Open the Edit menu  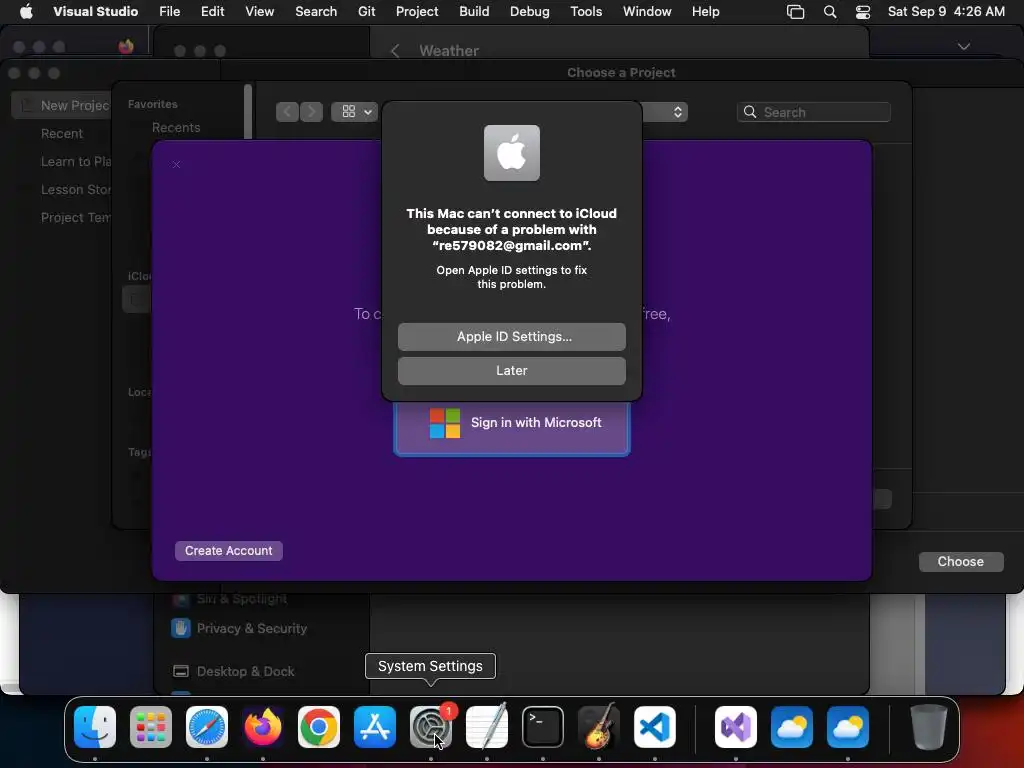(212, 11)
